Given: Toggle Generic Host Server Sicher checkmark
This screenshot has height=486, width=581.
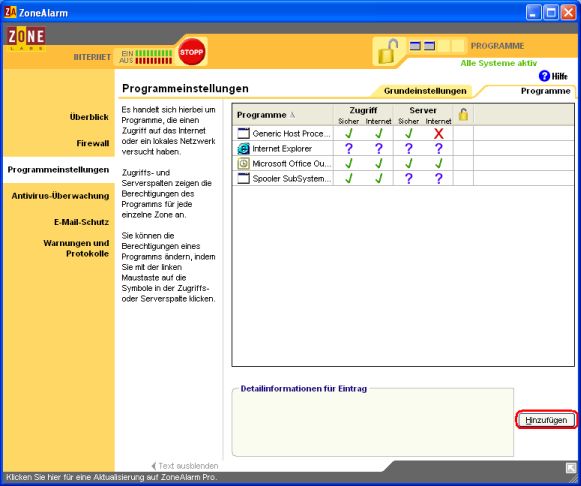Looking at the screenshot, I should pyautogui.click(x=409, y=133).
